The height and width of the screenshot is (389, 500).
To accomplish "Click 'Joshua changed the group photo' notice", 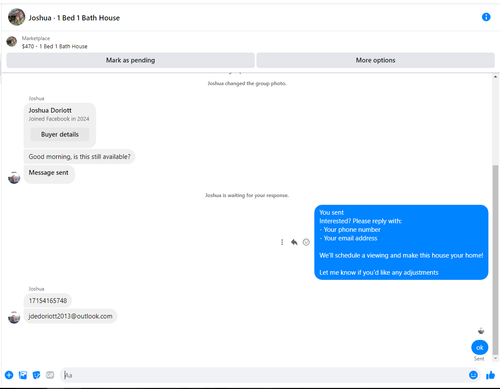I will click(x=247, y=83).
